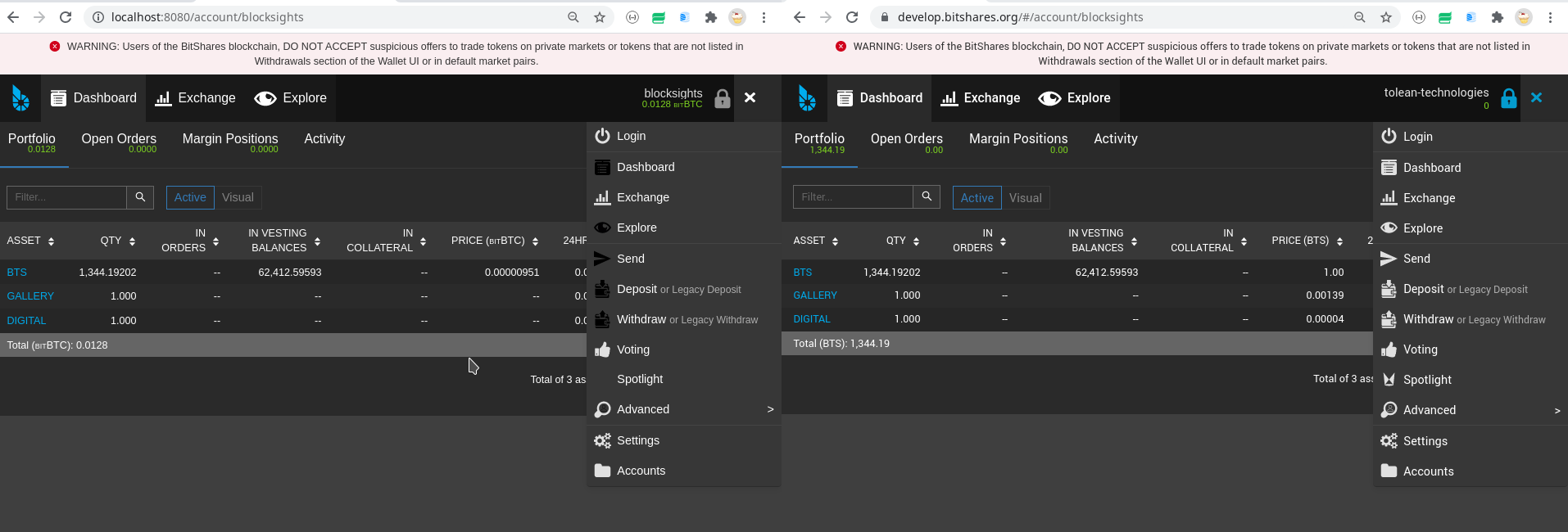Open GALLERY asset link in left window
The height and width of the screenshot is (532, 1568).
click(30, 296)
